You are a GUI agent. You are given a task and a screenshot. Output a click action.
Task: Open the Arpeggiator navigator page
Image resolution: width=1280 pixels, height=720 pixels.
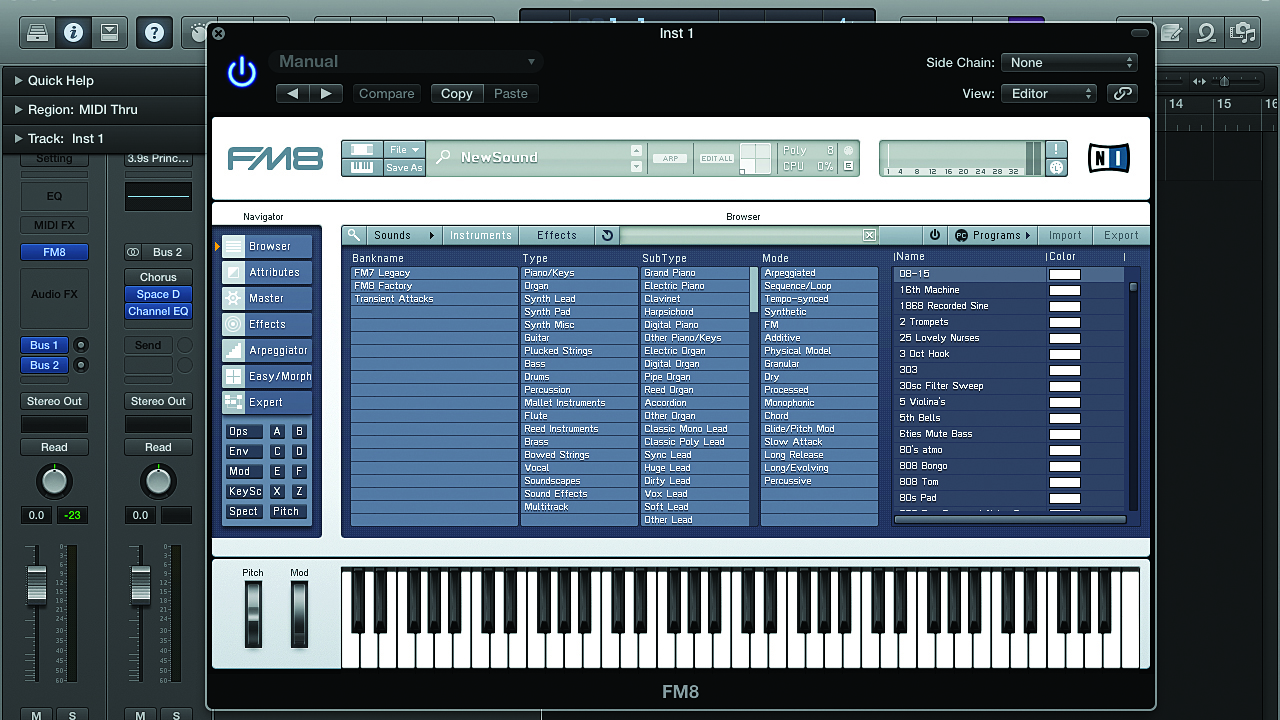tap(267, 350)
